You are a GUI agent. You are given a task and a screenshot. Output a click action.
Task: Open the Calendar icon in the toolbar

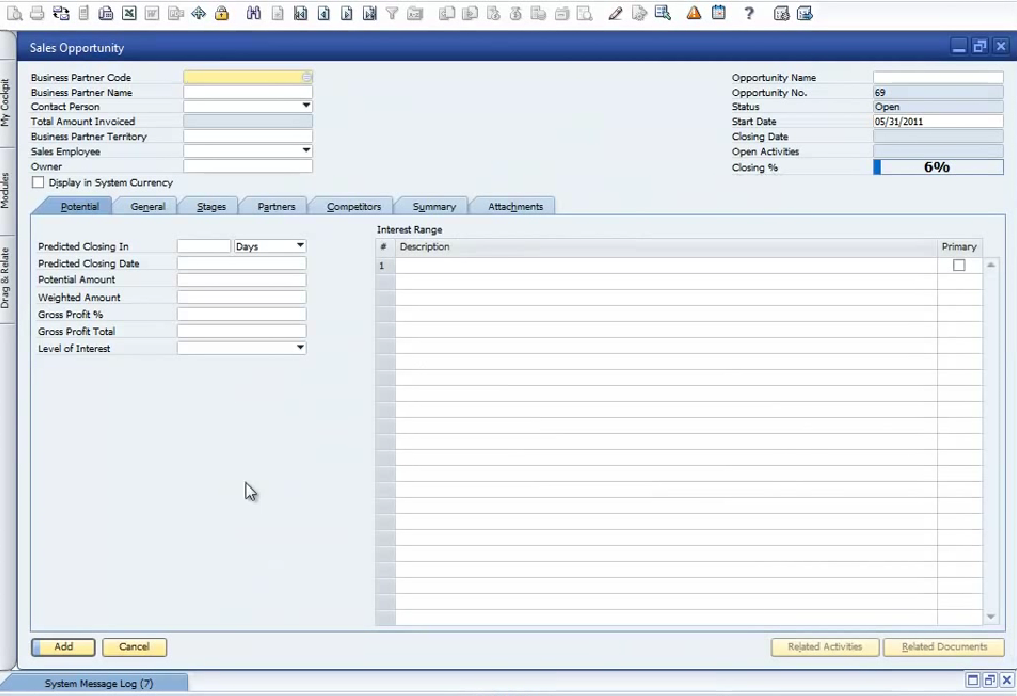[x=719, y=13]
